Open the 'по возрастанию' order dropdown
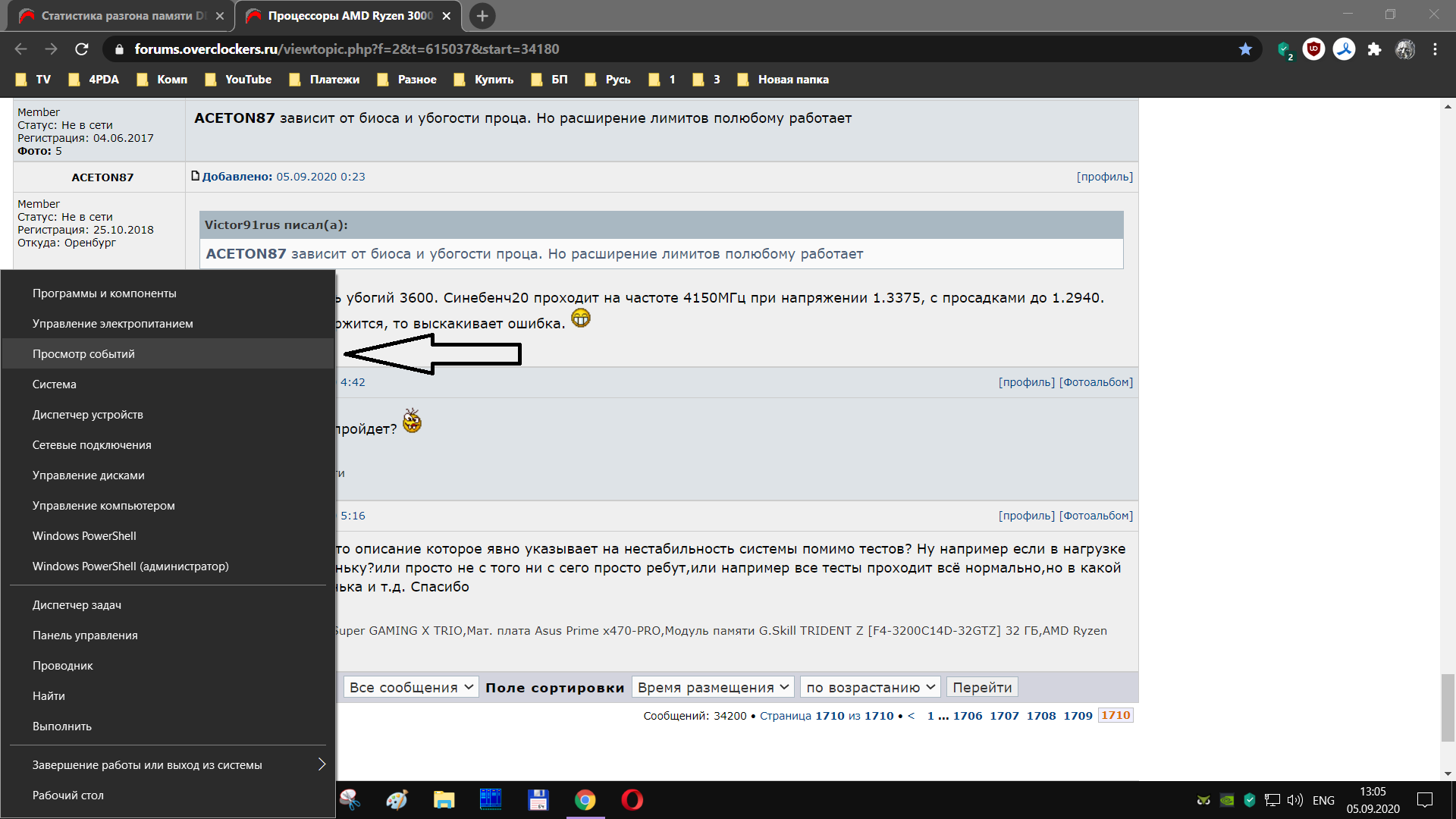 [x=870, y=687]
